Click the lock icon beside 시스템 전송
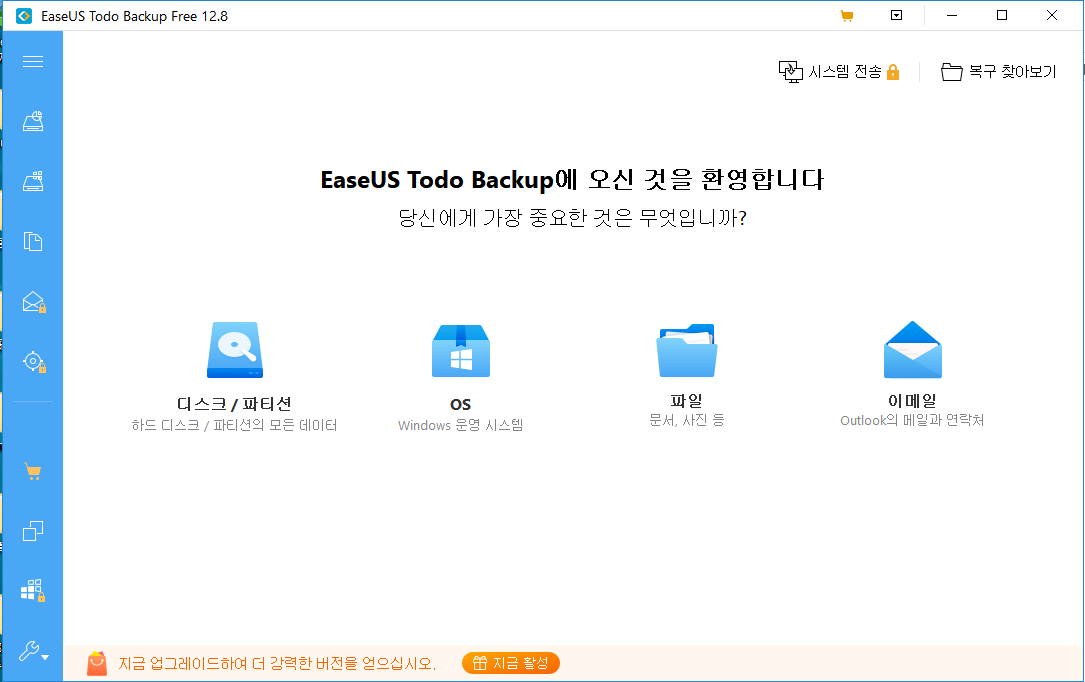The width and height of the screenshot is (1085, 682). 893,72
